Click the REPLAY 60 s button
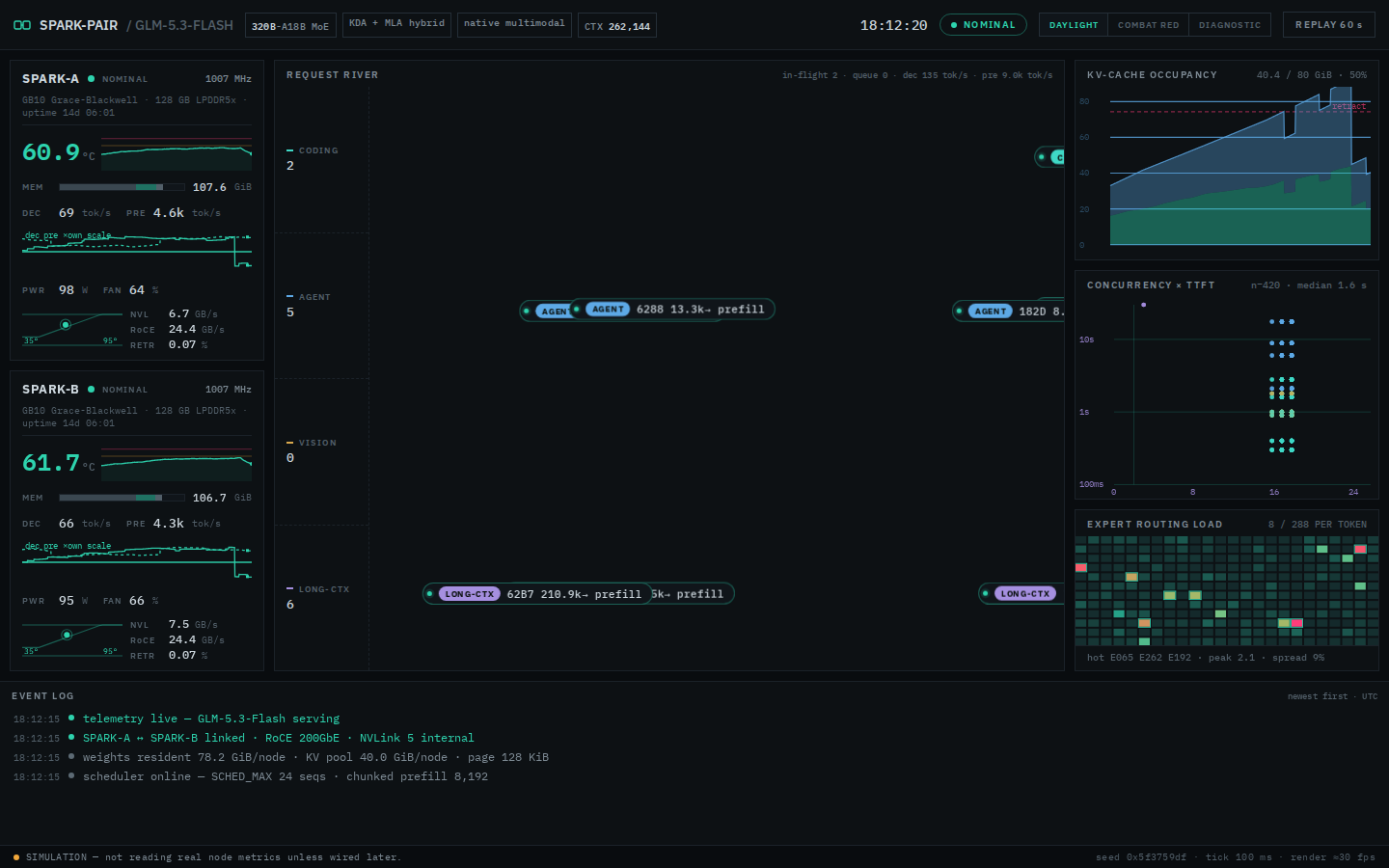 click(x=1329, y=25)
